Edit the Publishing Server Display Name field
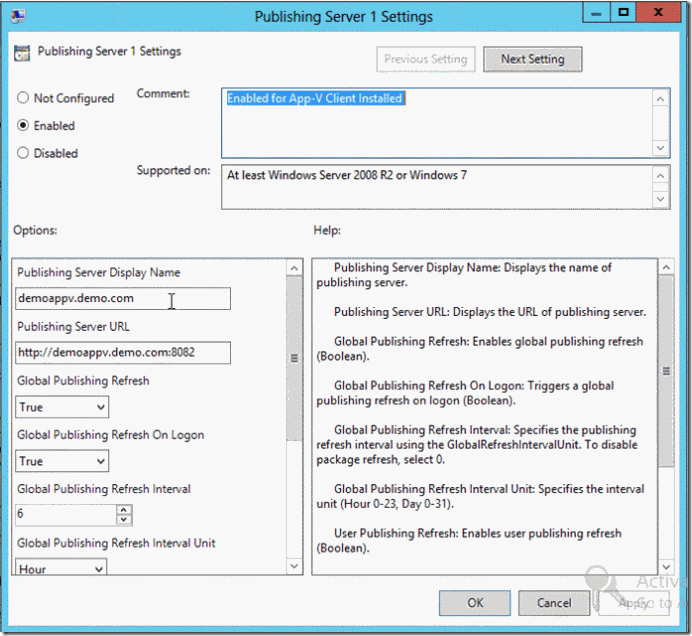The width and height of the screenshot is (692, 636). (x=123, y=299)
